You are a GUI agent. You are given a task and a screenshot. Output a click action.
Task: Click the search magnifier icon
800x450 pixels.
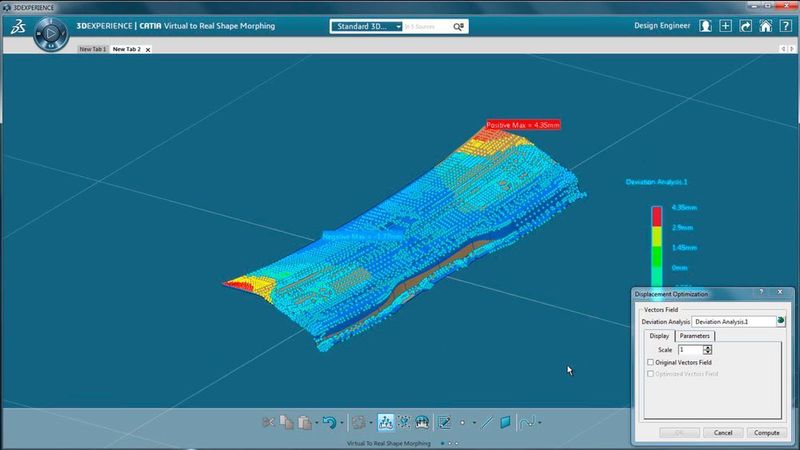pyautogui.click(x=458, y=27)
